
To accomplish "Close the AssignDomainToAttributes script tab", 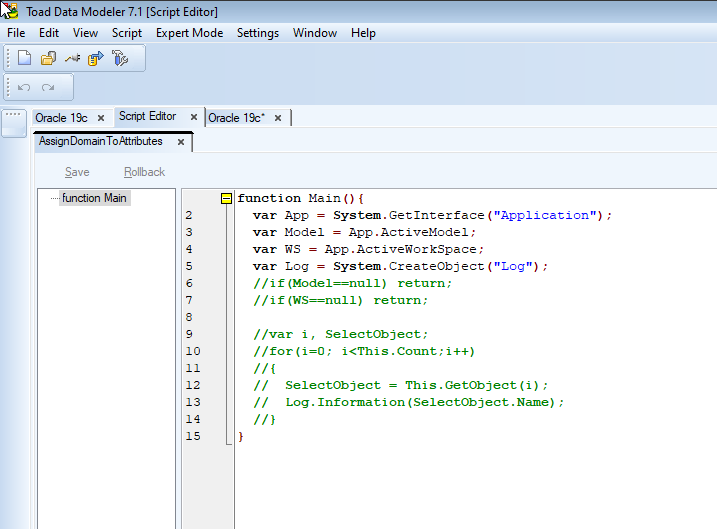I will coord(181,142).
